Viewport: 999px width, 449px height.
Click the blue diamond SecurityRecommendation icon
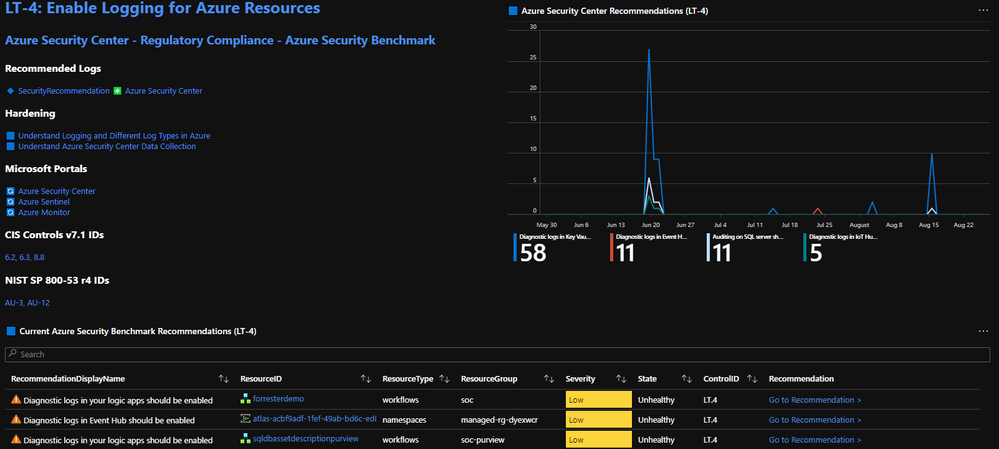pyautogui.click(x=10, y=91)
